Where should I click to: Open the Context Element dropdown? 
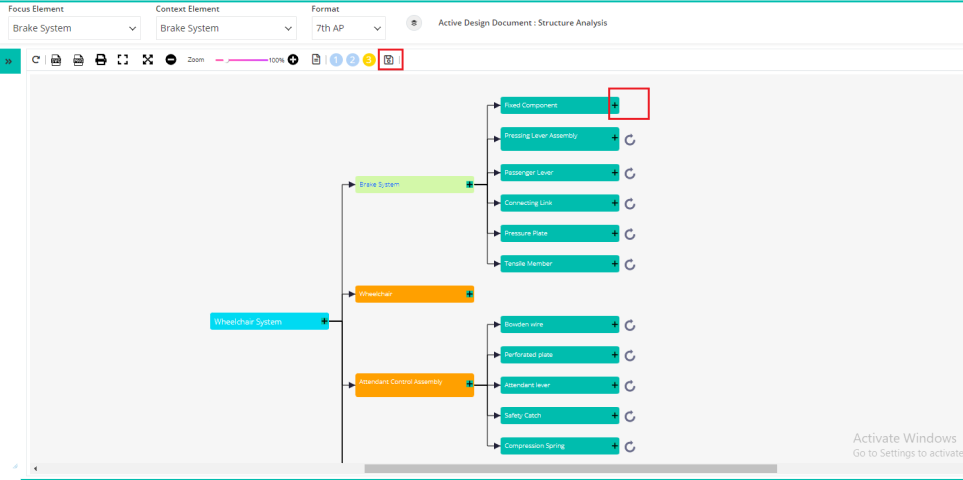[226, 28]
